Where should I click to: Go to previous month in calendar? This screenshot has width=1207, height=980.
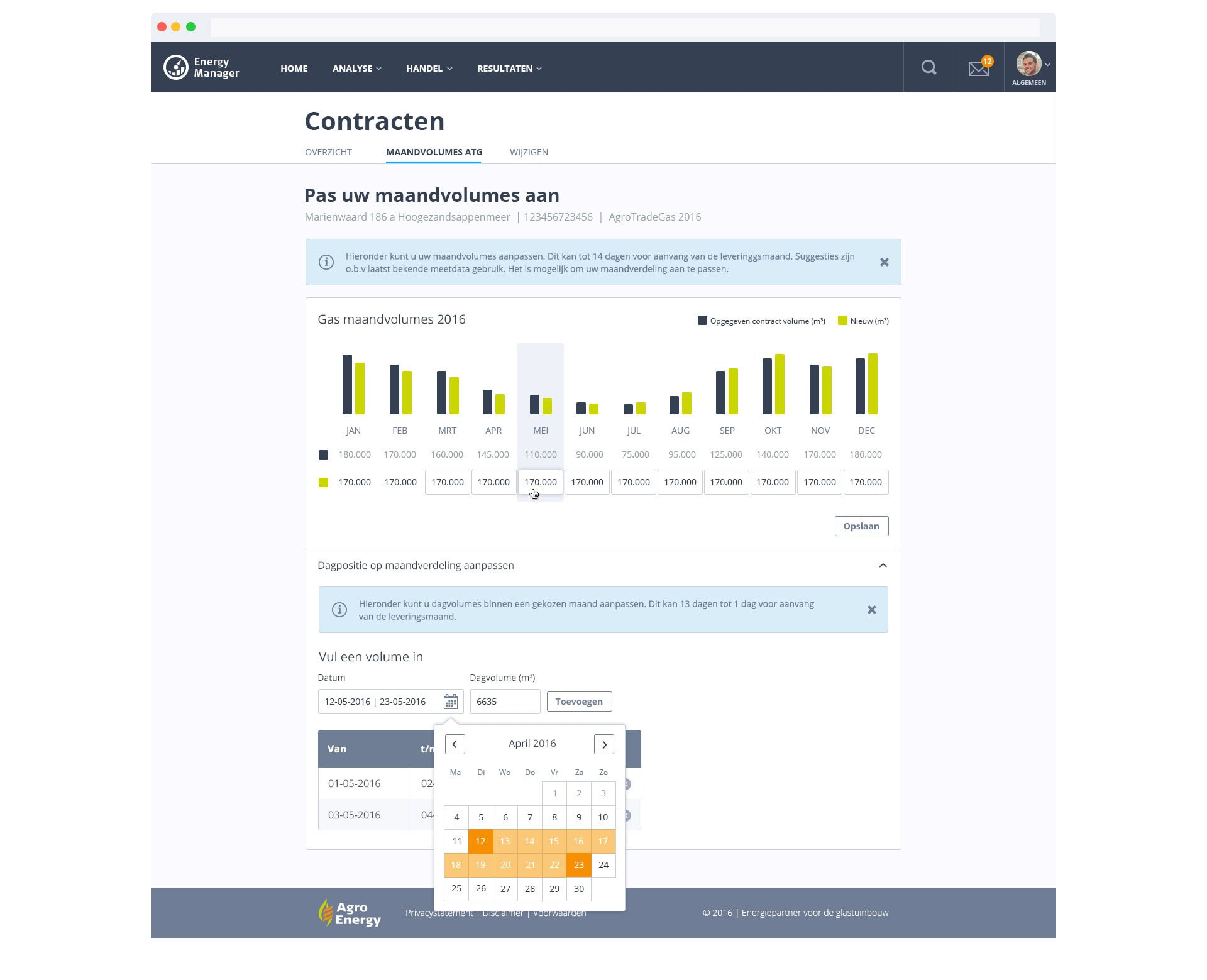point(455,744)
